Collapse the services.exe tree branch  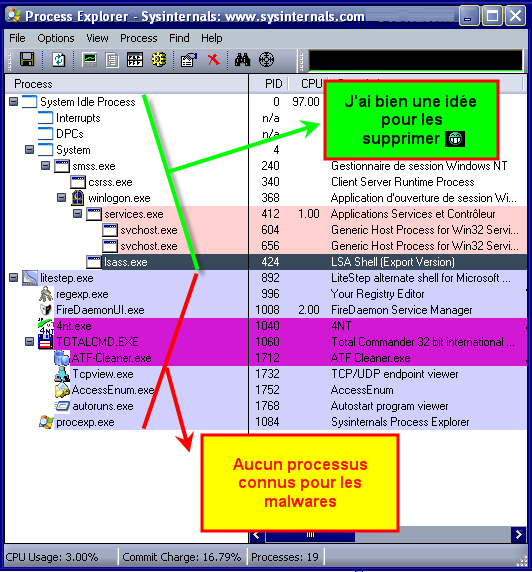(x=77, y=213)
